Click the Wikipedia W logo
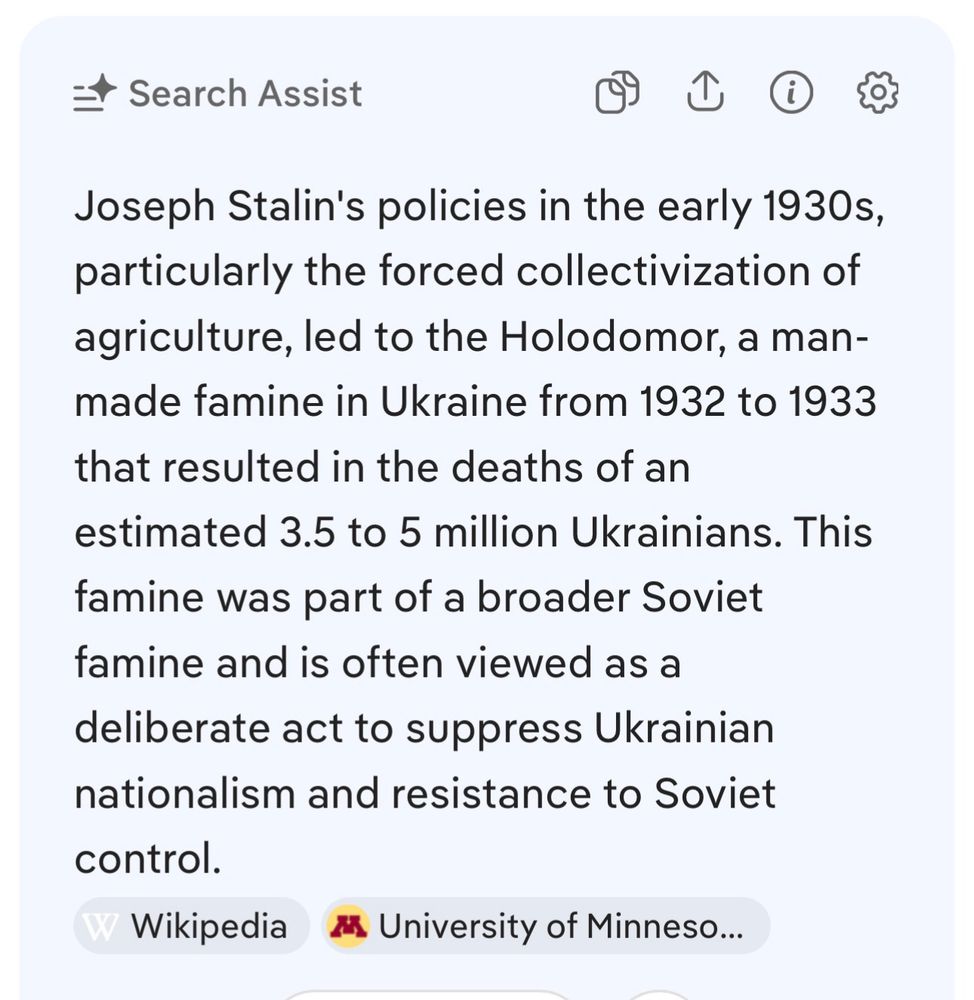This screenshot has height=1000, width=974. pyautogui.click(x=101, y=926)
